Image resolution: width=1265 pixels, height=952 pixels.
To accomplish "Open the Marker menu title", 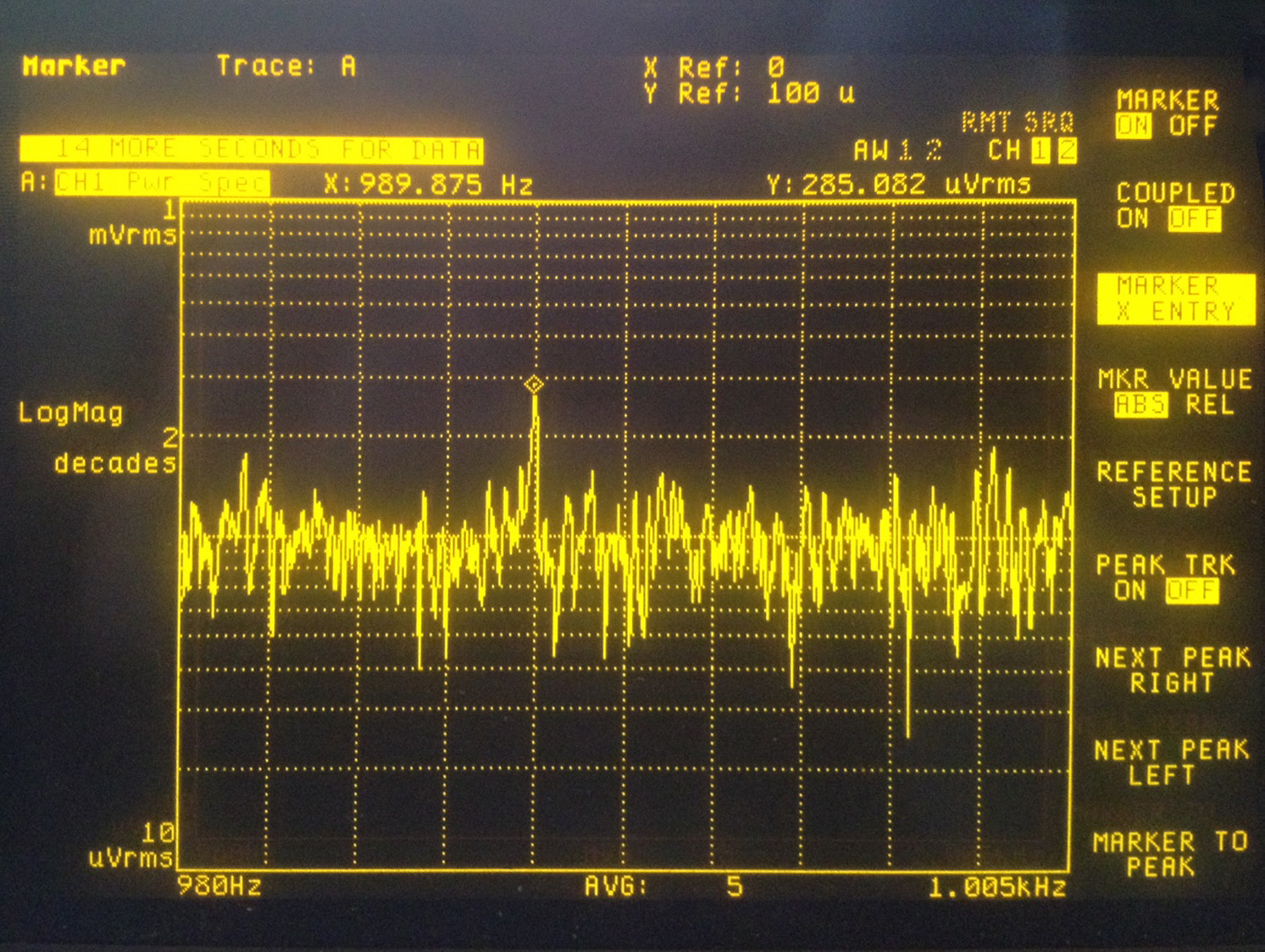I will coord(75,66).
